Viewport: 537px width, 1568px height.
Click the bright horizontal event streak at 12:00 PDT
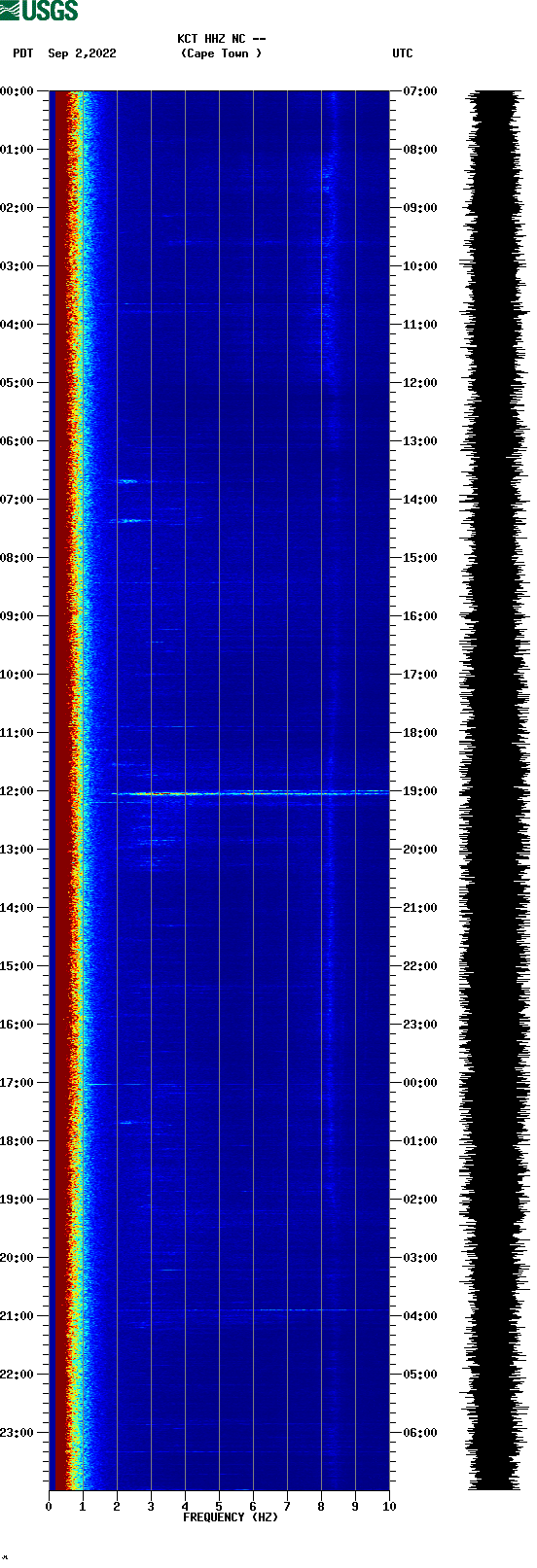[250, 793]
